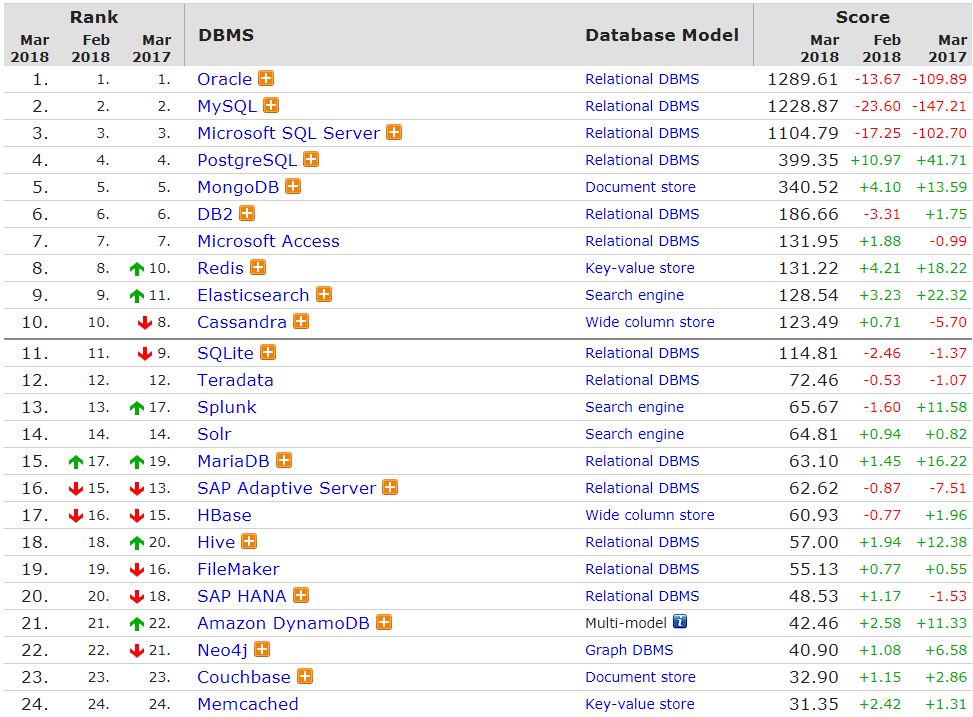Open the SQLite link
This screenshot has width=973, height=717.
(225, 353)
